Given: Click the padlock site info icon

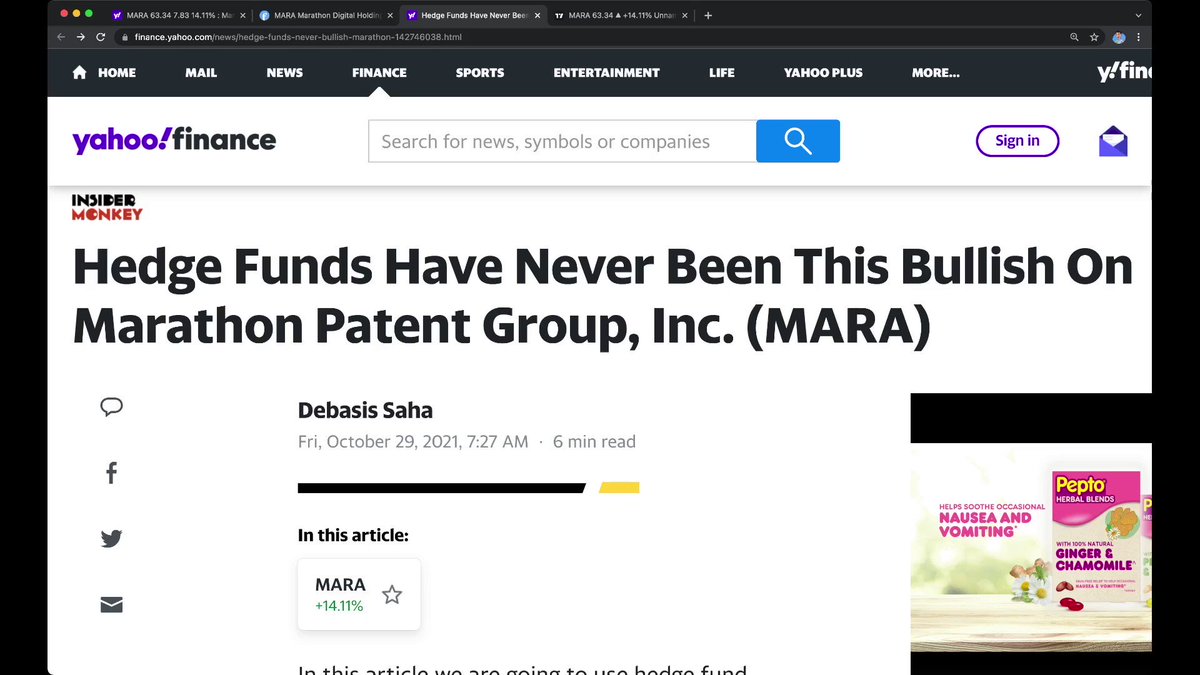Looking at the screenshot, I should tap(125, 37).
